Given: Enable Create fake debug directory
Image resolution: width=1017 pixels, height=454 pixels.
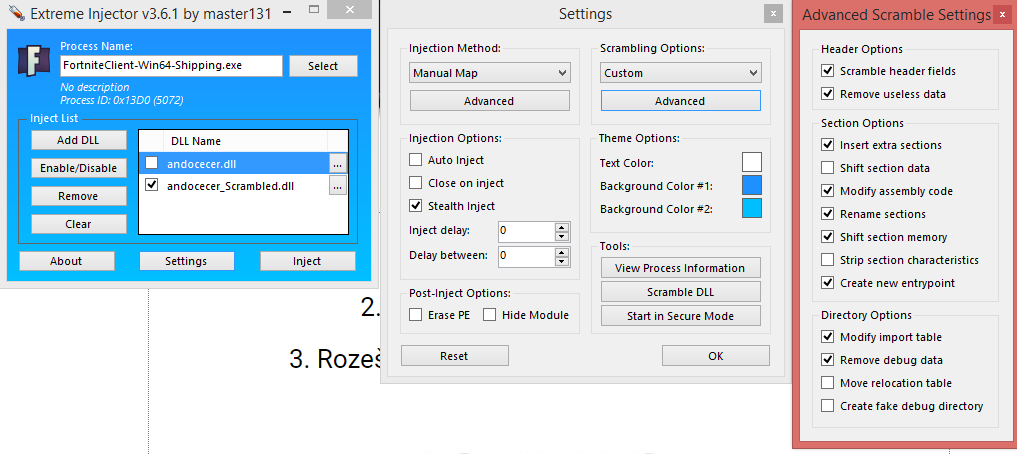Looking at the screenshot, I should coord(827,406).
